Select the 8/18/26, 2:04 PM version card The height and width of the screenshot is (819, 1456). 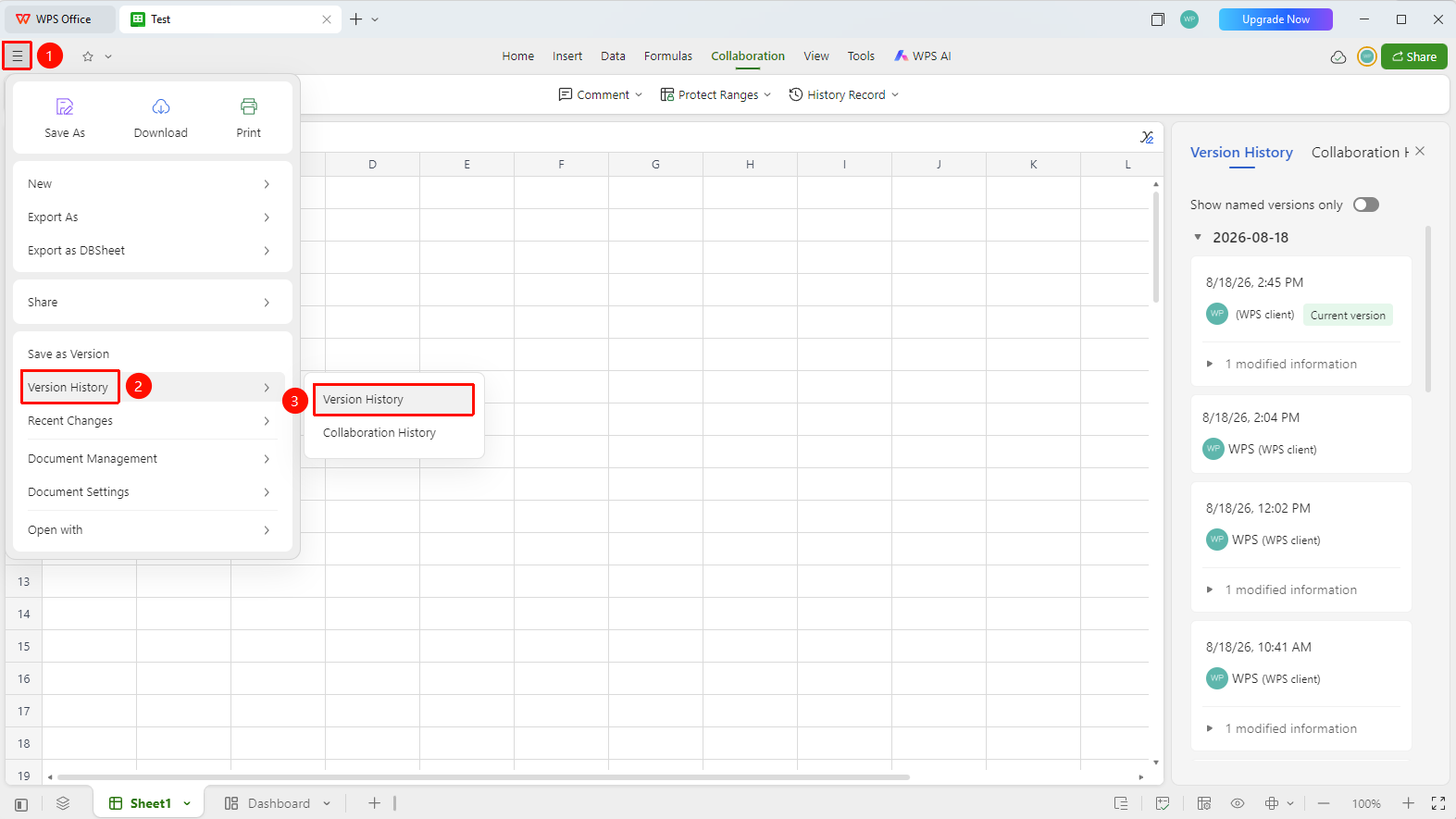pyautogui.click(x=1300, y=434)
